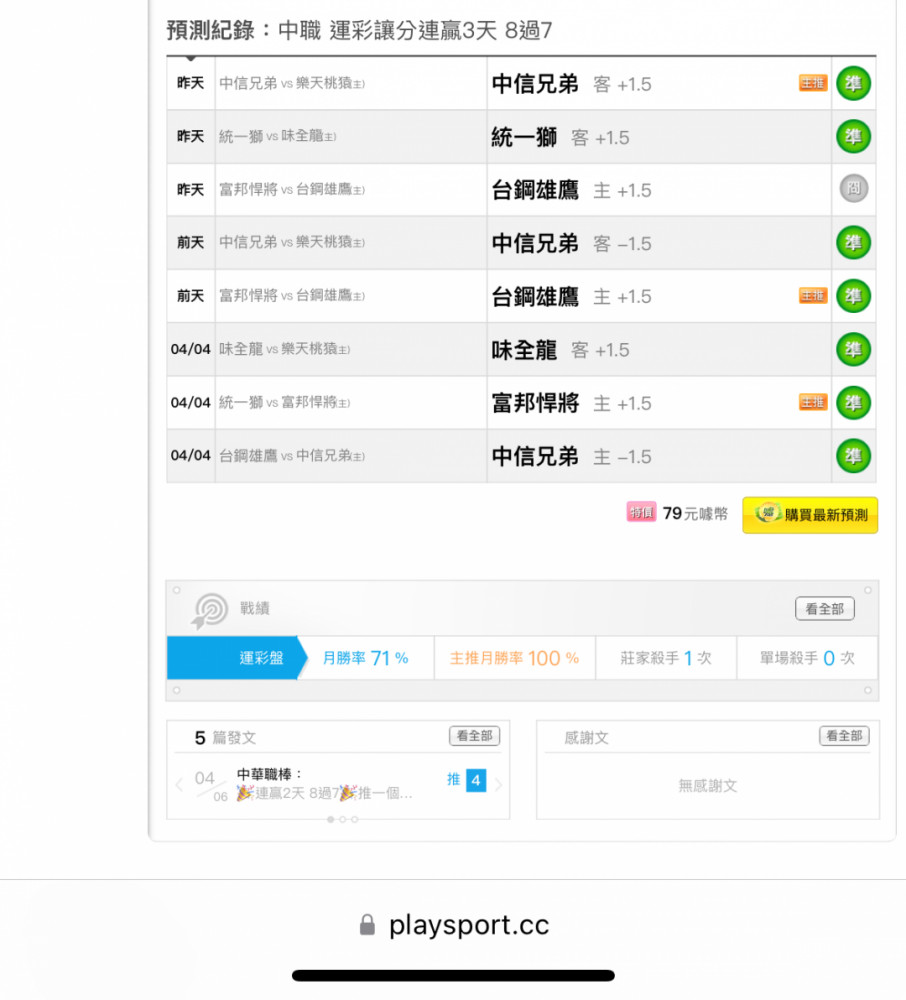Open the 主推月勝率 100% stat

[x=515, y=658]
